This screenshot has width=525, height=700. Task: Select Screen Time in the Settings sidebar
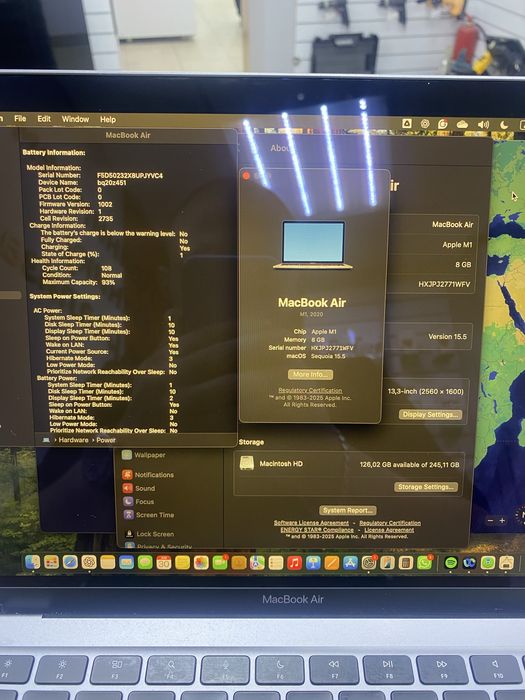pos(149,515)
